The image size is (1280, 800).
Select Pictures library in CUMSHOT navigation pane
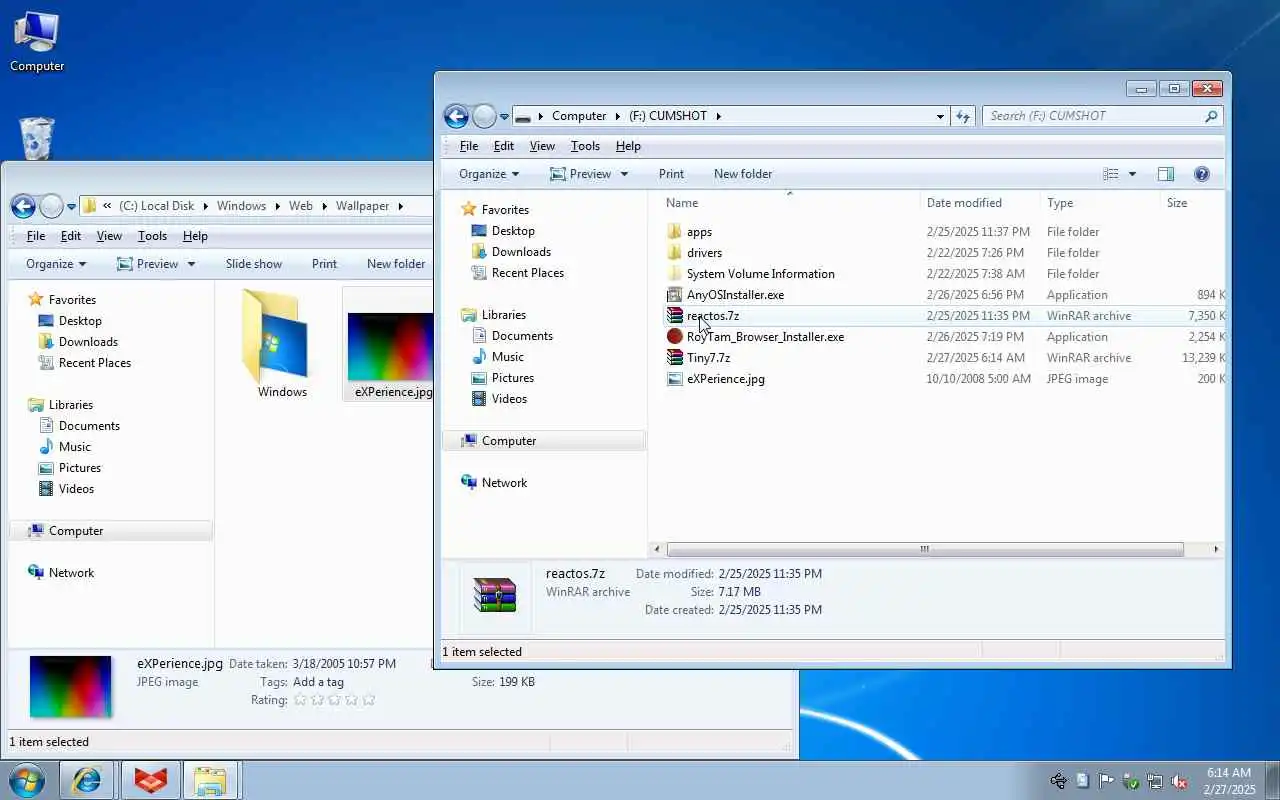pos(512,378)
